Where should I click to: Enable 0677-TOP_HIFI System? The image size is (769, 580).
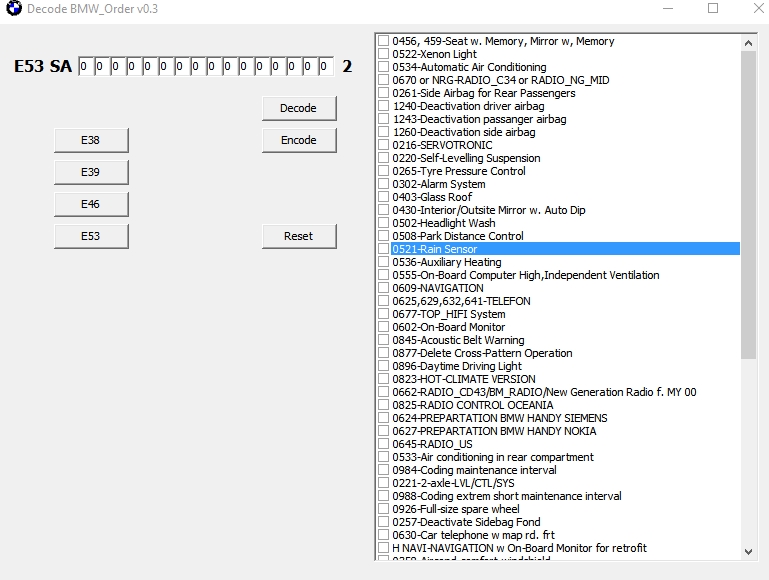coord(384,314)
